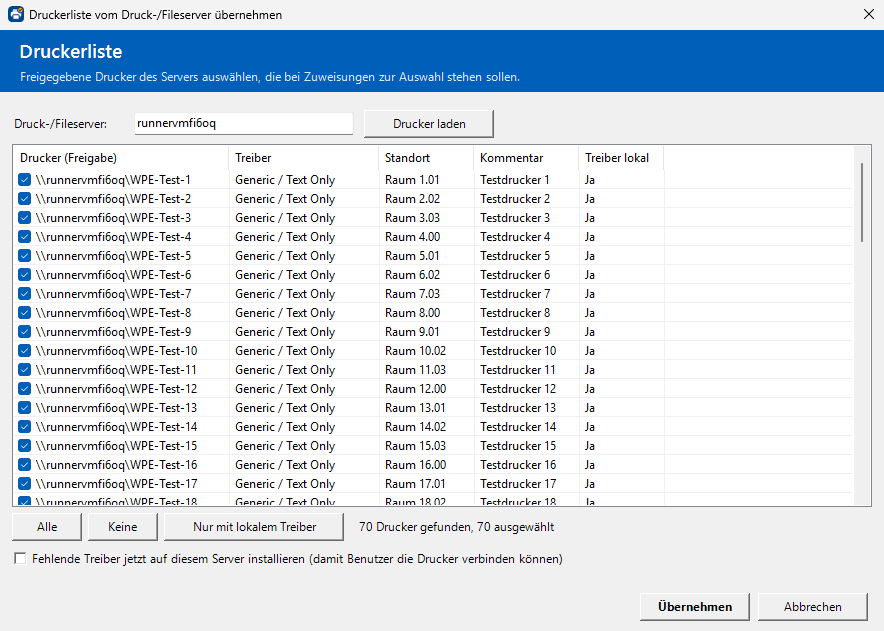Click Generic / Text Only in the WPE-Test-8 row

[x=285, y=313]
